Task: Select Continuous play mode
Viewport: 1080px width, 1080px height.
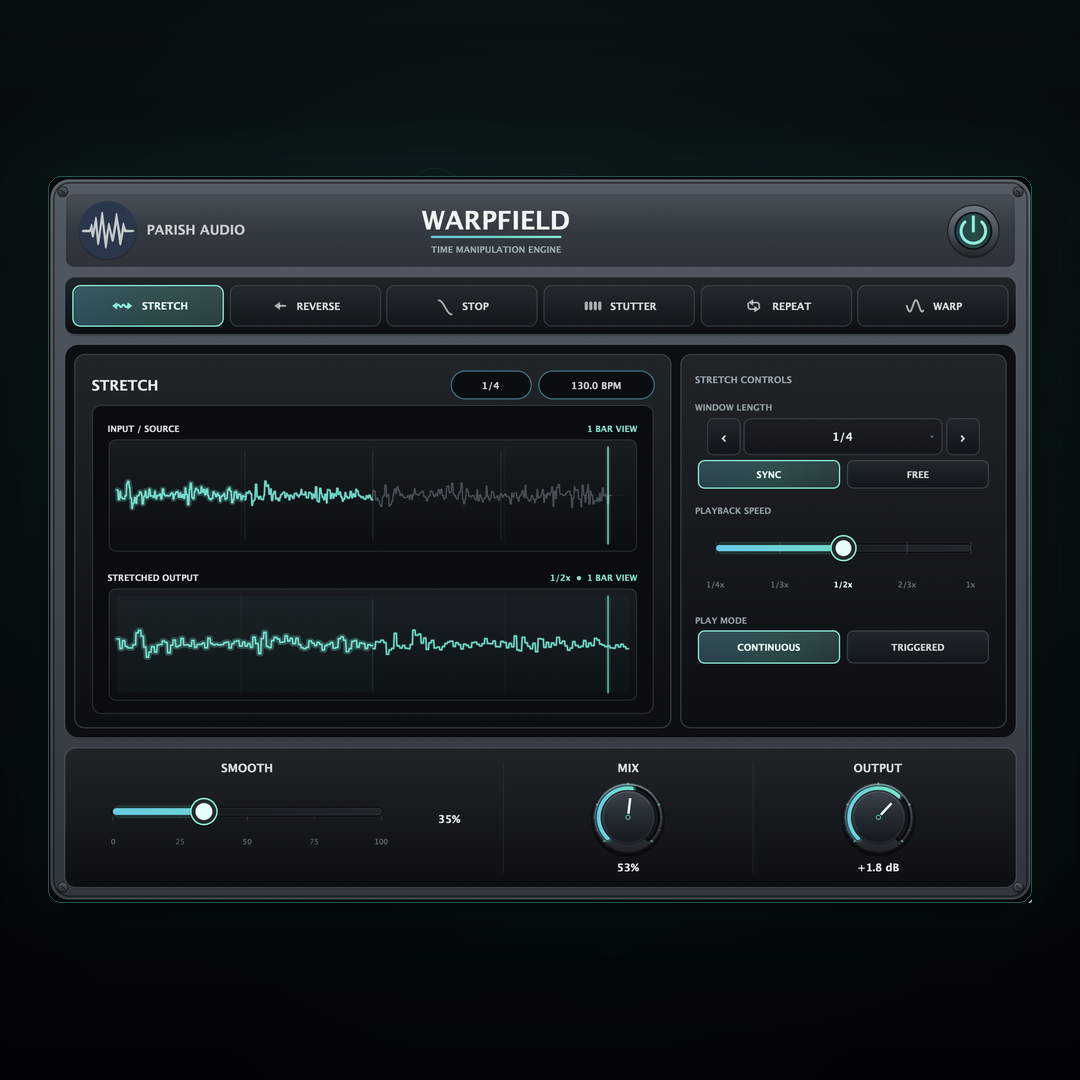Action: tap(769, 647)
